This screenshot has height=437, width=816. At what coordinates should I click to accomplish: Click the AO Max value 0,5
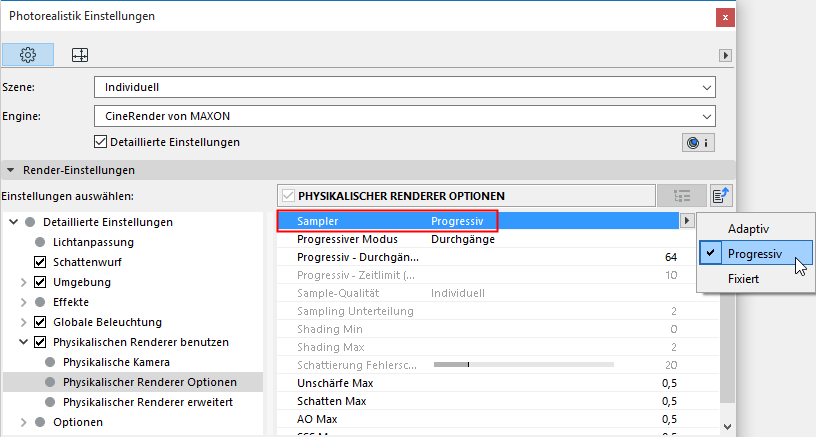point(669,419)
